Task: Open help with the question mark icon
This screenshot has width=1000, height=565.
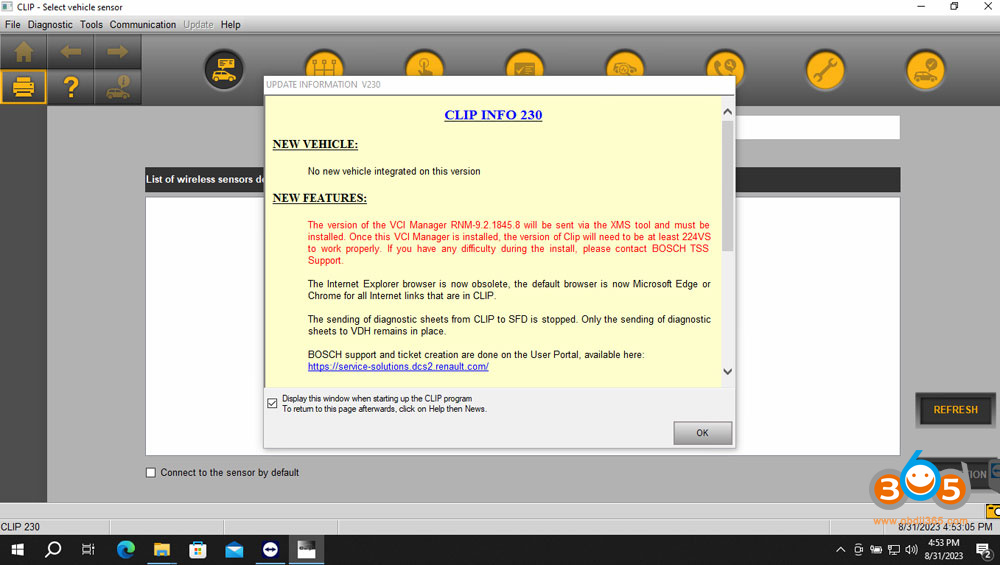Action: pyautogui.click(x=71, y=87)
